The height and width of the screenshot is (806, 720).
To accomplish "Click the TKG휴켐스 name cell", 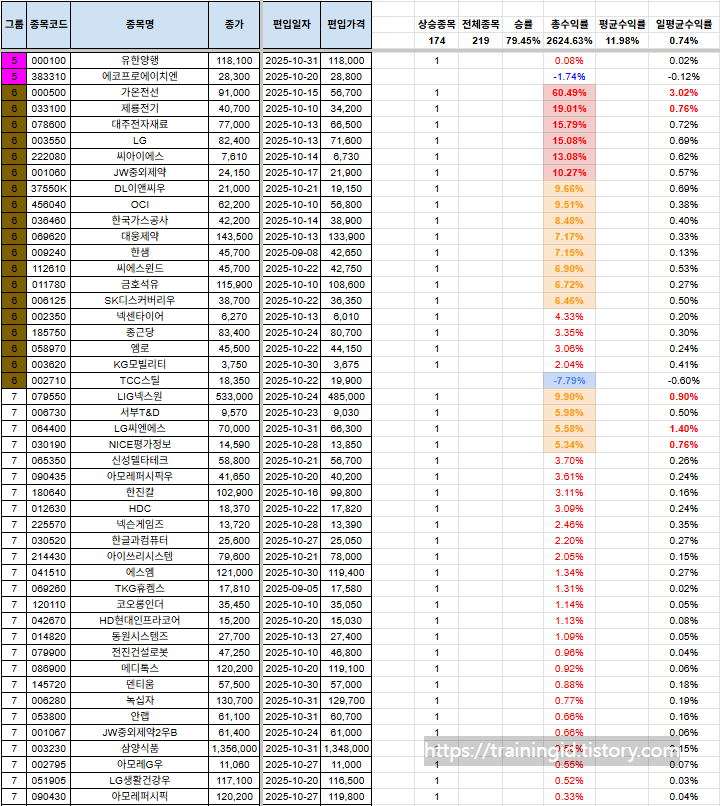I will click(x=139, y=588).
